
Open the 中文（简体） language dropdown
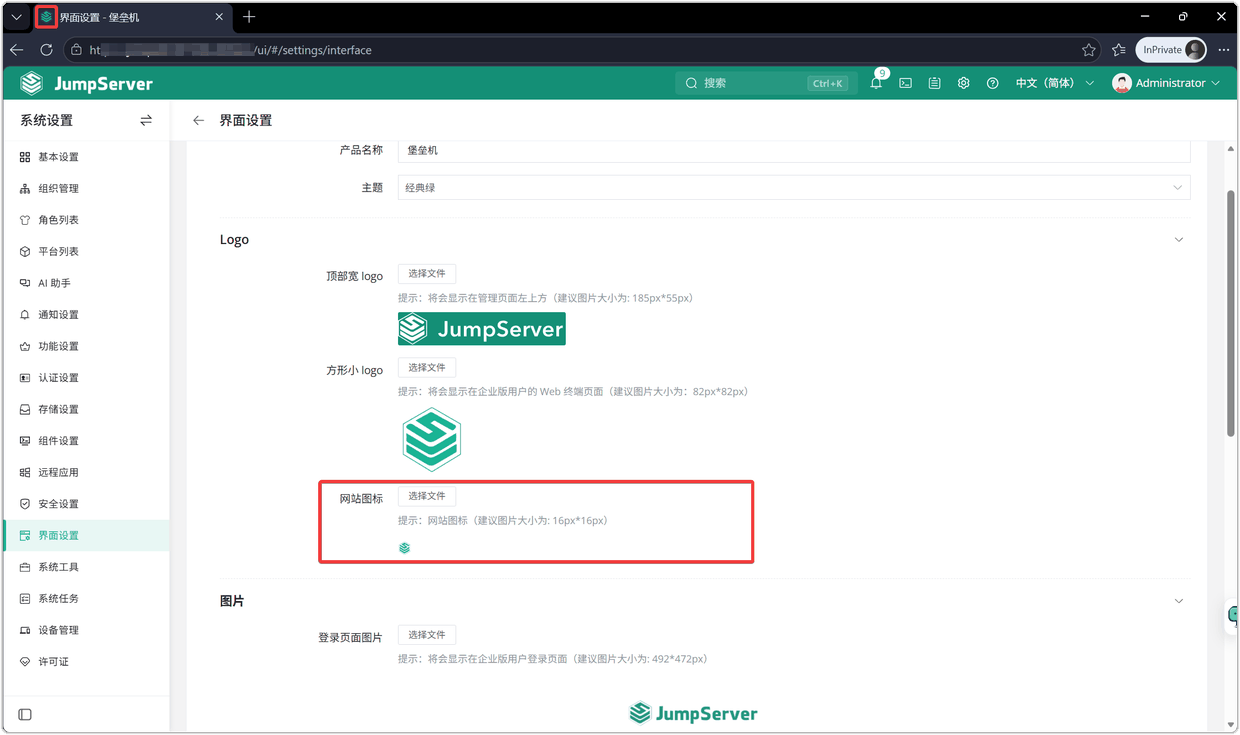tap(1054, 83)
